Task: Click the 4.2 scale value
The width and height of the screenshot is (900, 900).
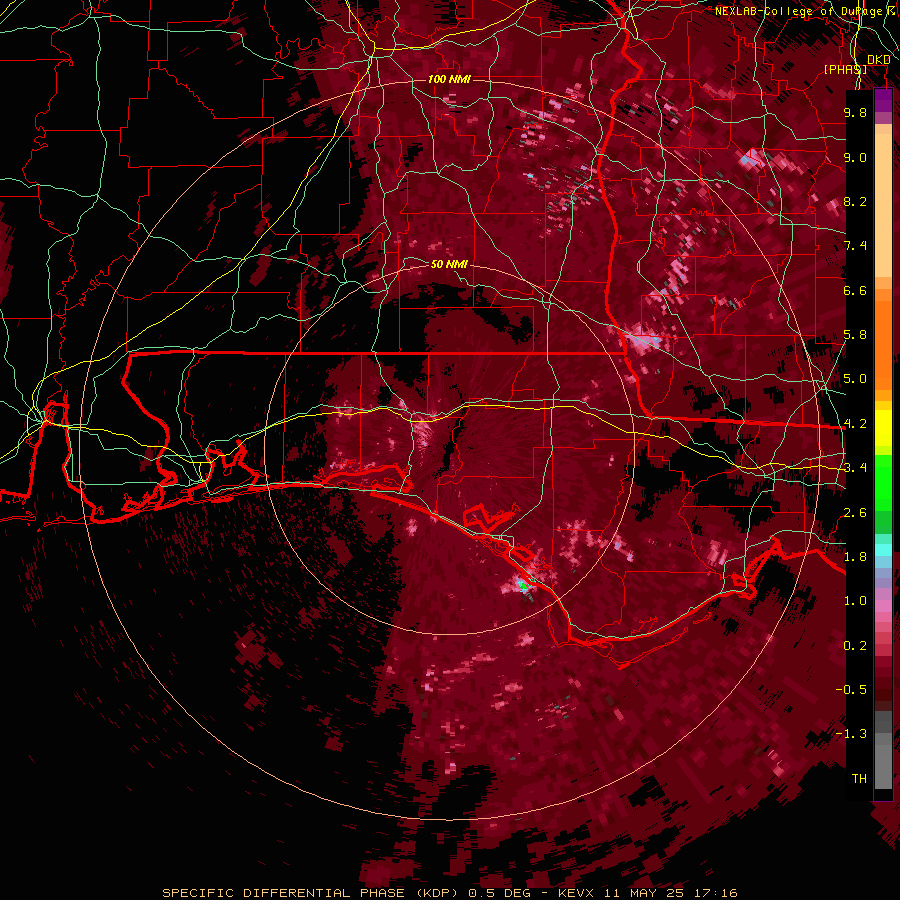Action: (855, 424)
